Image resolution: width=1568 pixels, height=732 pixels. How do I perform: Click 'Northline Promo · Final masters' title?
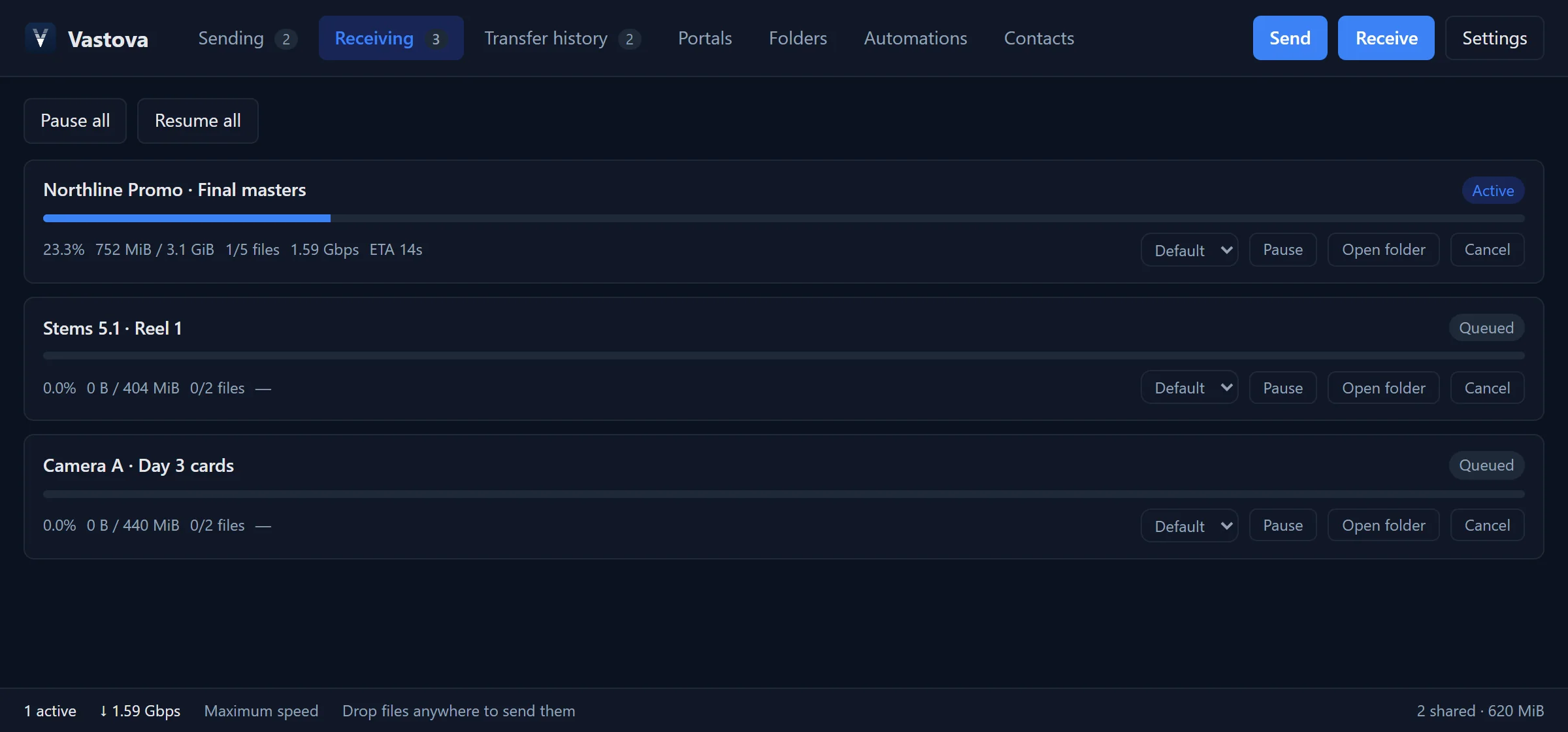(x=174, y=190)
